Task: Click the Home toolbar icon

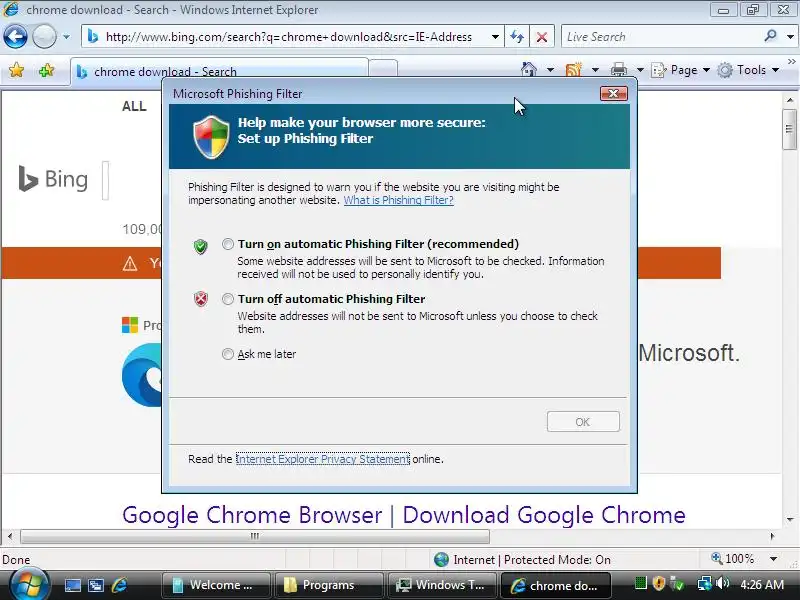Action: (x=529, y=69)
